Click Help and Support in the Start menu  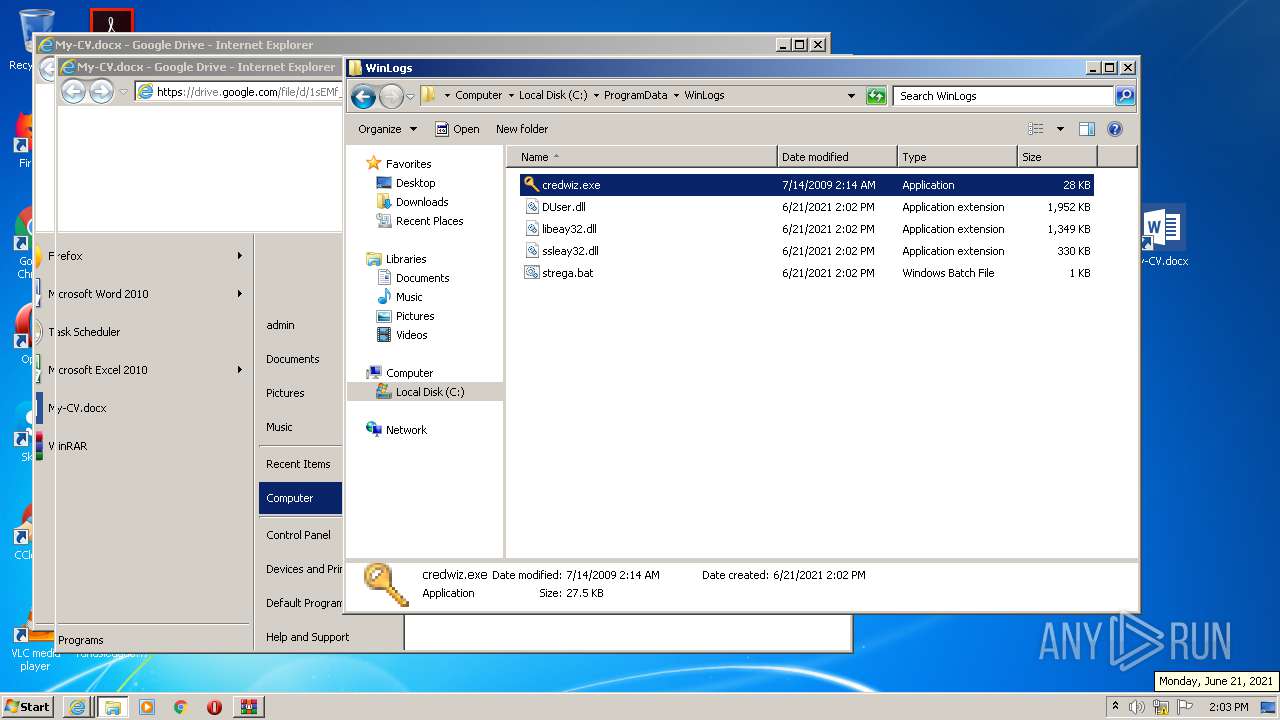click(307, 637)
